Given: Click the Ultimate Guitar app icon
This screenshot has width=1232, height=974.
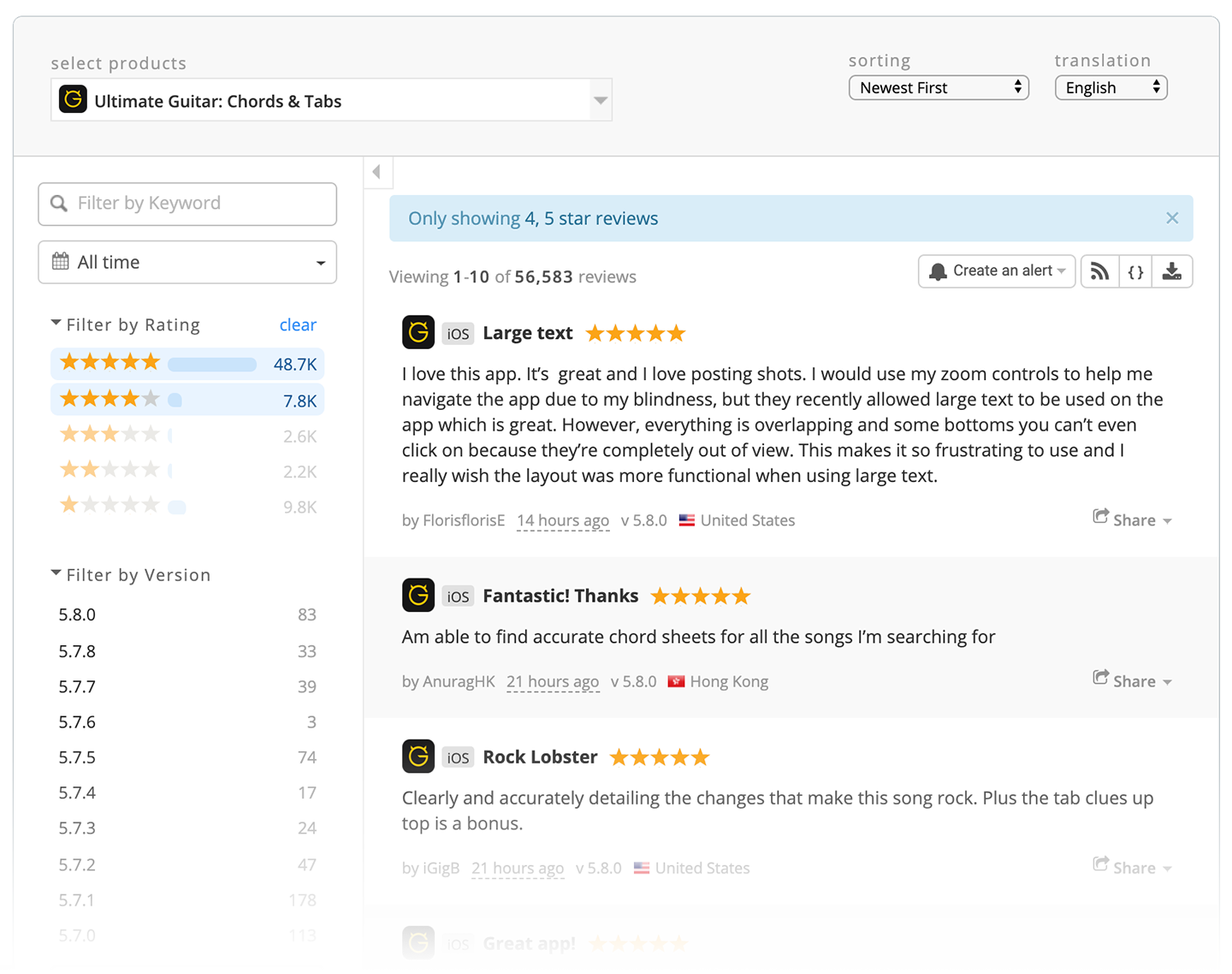Looking at the screenshot, I should point(73,99).
